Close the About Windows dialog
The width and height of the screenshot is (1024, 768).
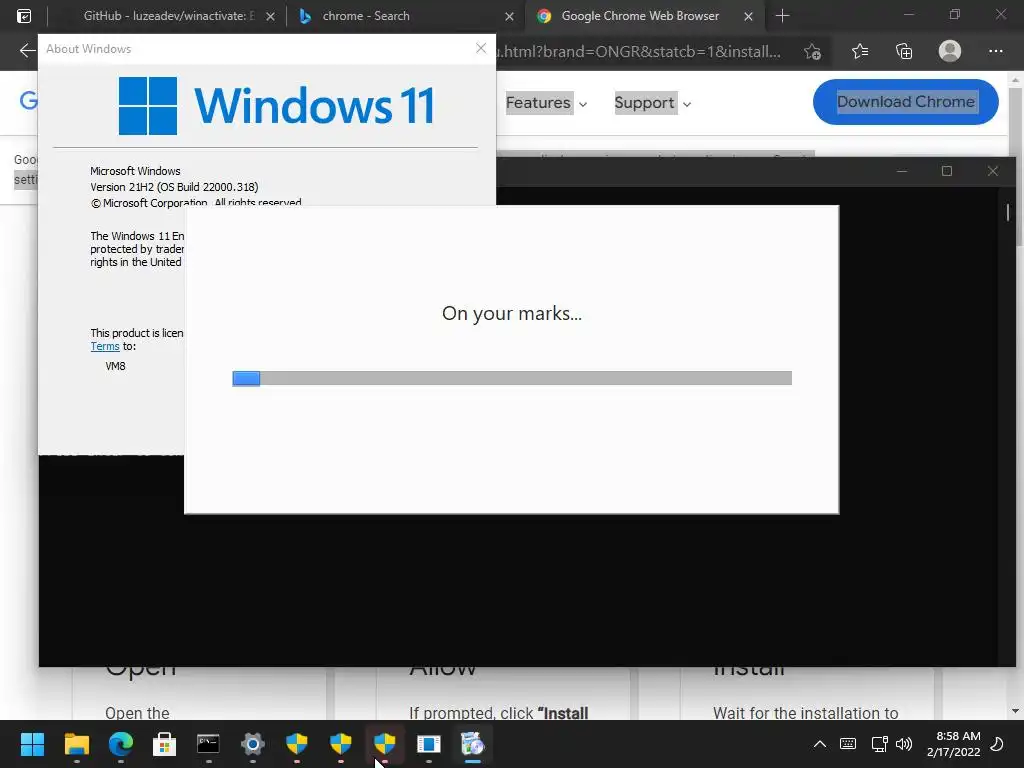click(481, 48)
